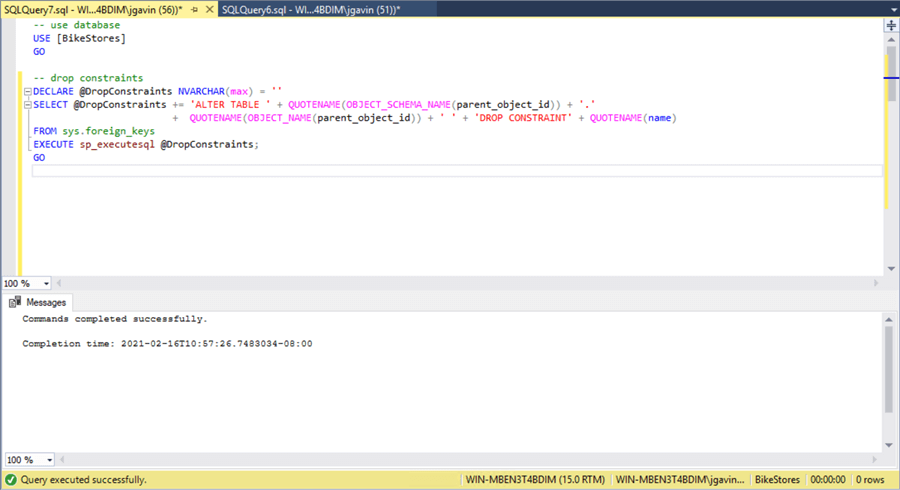Click the NVARCHAR(max) type keyword
900x490 pixels.
tap(215, 91)
